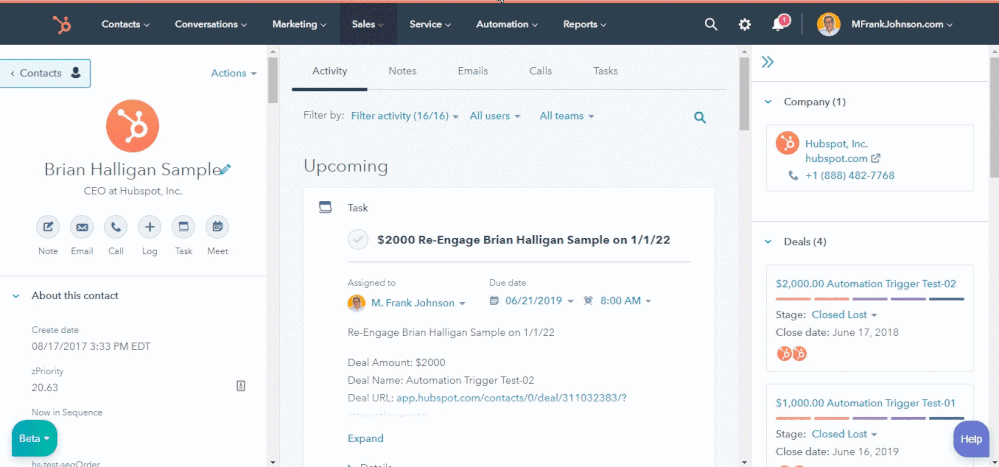Click the Call phone icon
Viewport: 999px width, 467px height.
tap(115, 227)
